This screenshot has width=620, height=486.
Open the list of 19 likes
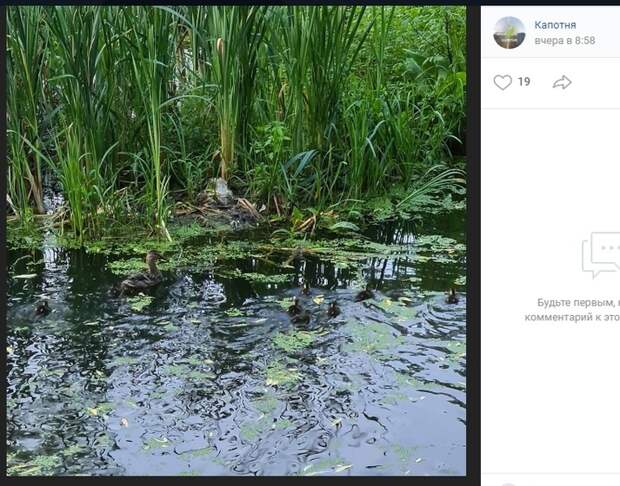pos(524,82)
